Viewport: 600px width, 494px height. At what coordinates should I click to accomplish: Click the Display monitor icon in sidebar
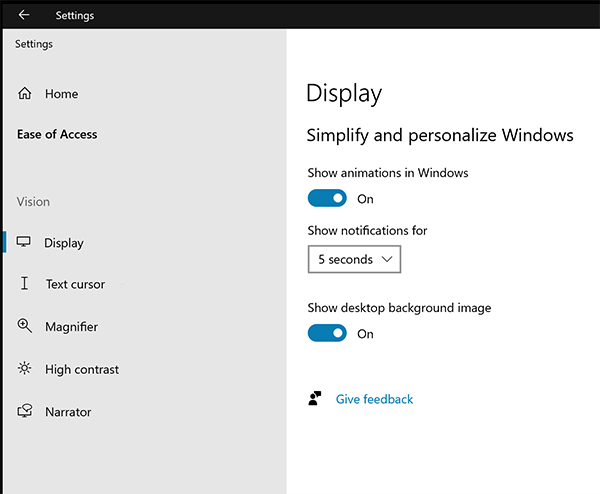click(x=23, y=242)
